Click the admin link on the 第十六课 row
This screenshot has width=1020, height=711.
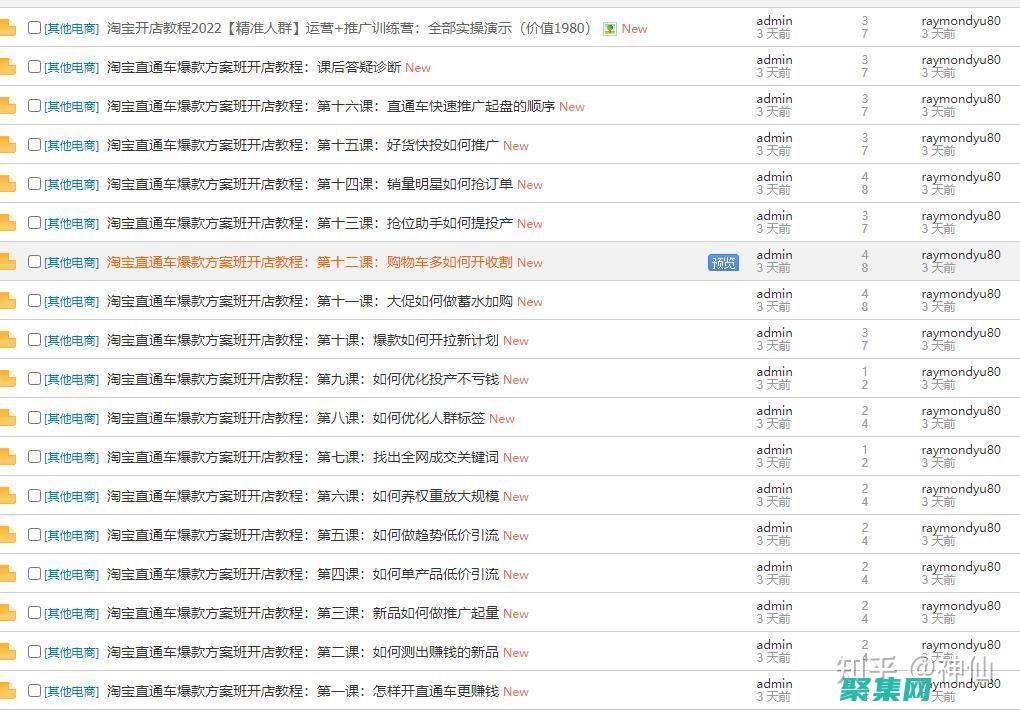pyautogui.click(x=774, y=99)
